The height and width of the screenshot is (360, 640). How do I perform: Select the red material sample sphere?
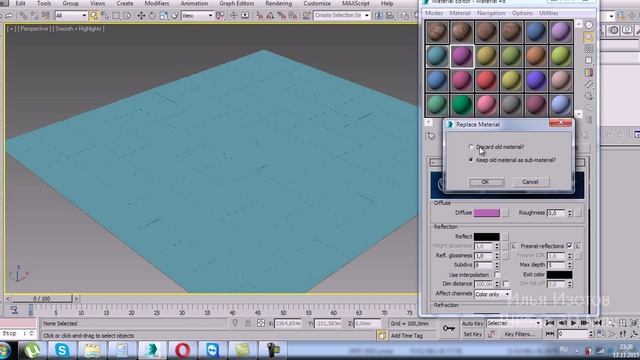pyautogui.click(x=486, y=80)
